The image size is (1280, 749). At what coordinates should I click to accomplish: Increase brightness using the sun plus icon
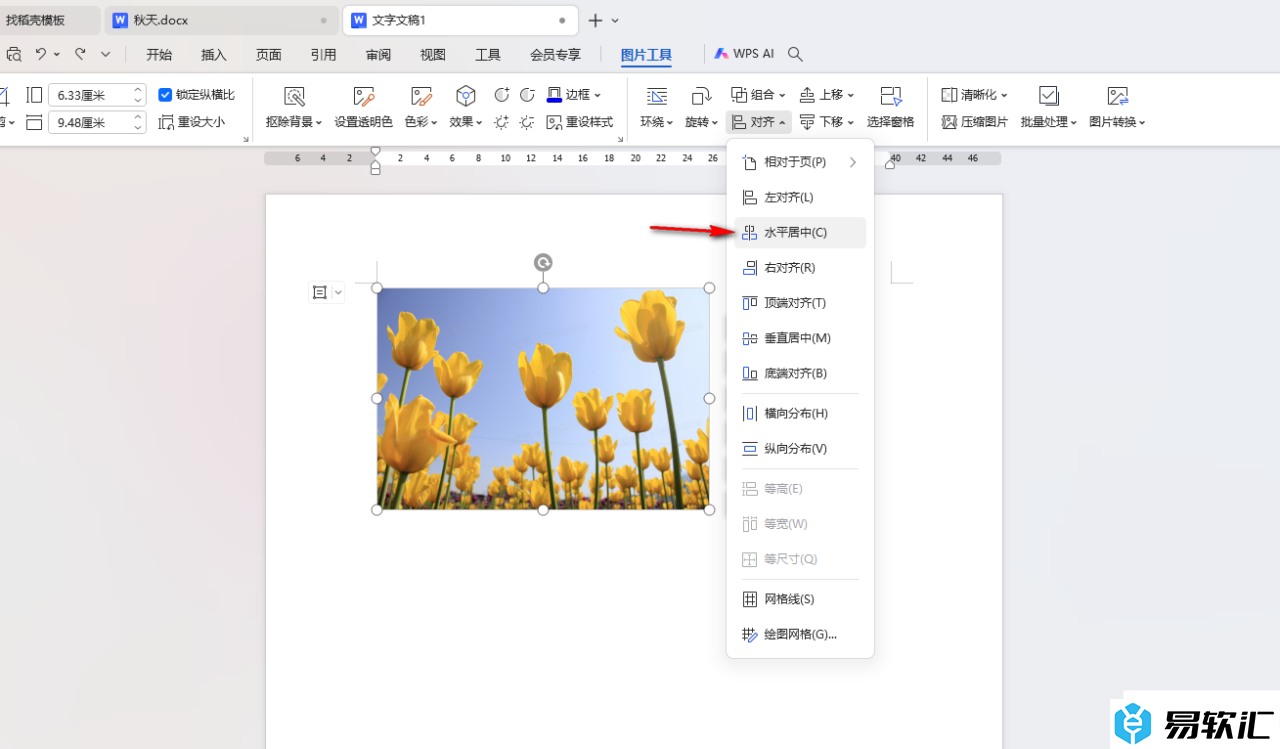point(502,122)
